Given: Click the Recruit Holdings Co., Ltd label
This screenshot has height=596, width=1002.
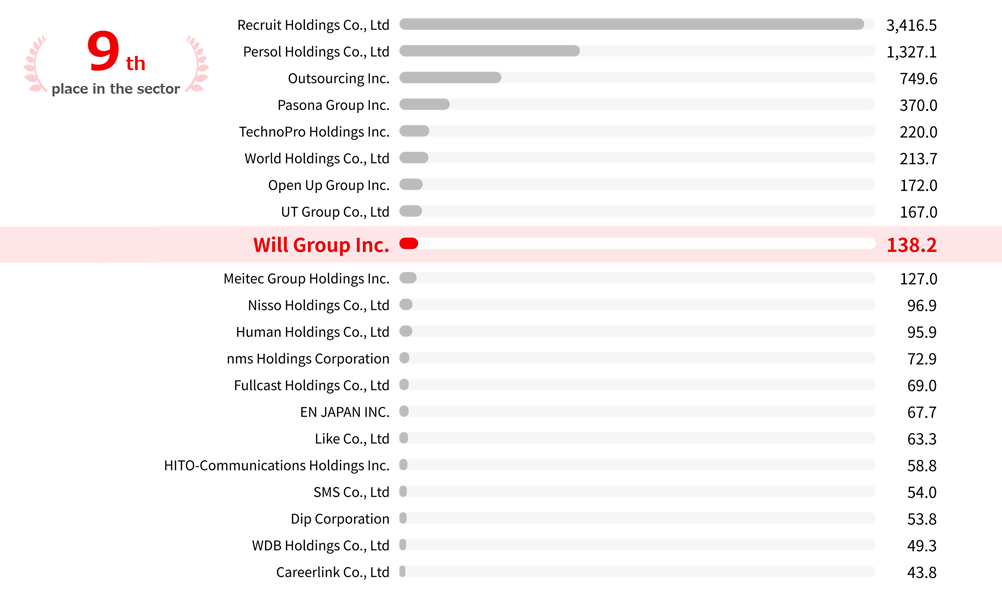Looking at the screenshot, I should tap(313, 25).
